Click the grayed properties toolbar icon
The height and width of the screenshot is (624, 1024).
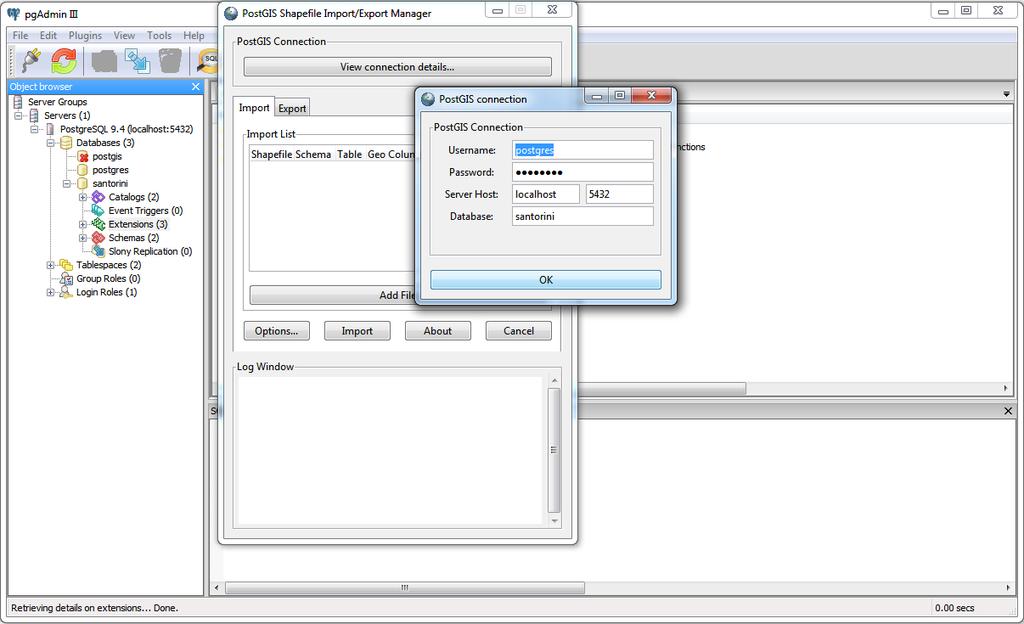click(x=104, y=61)
